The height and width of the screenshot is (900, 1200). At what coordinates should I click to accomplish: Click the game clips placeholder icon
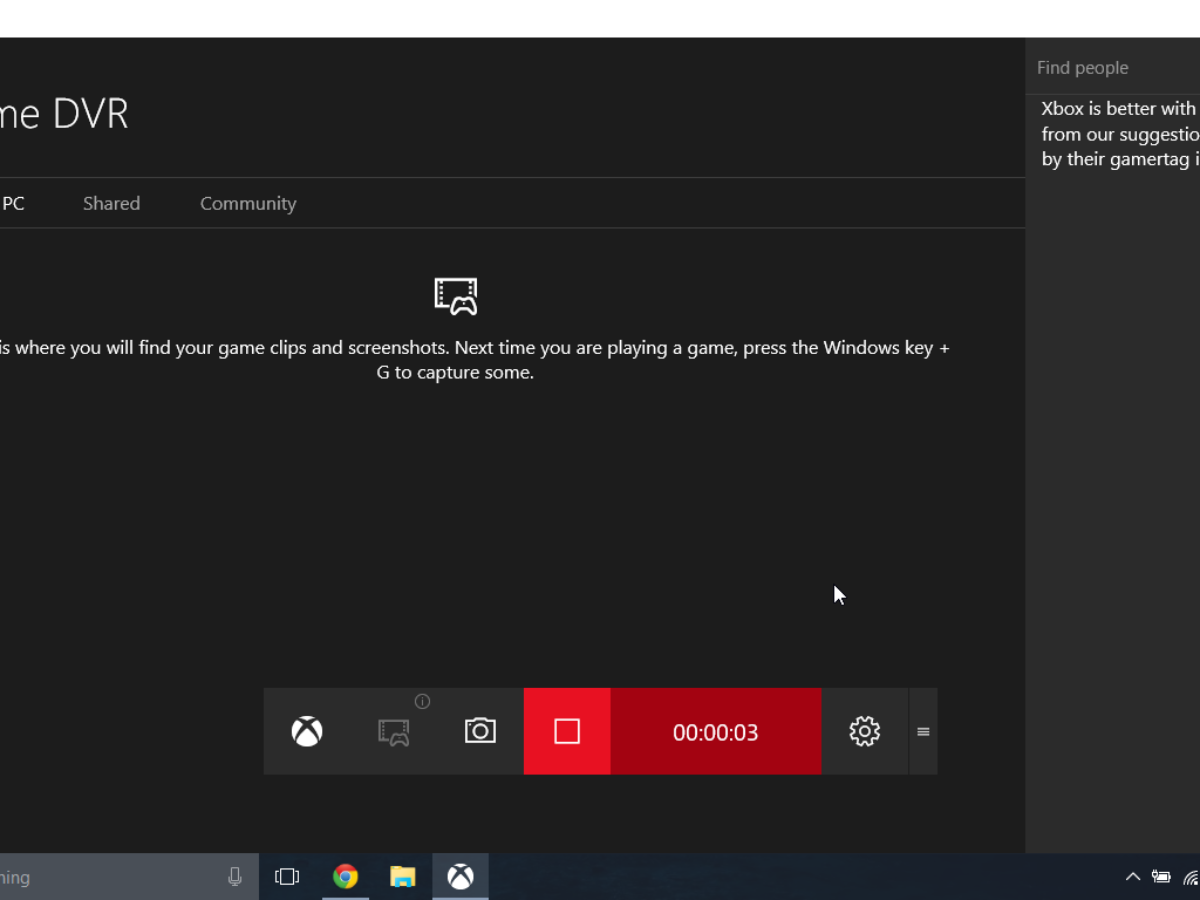[456, 296]
